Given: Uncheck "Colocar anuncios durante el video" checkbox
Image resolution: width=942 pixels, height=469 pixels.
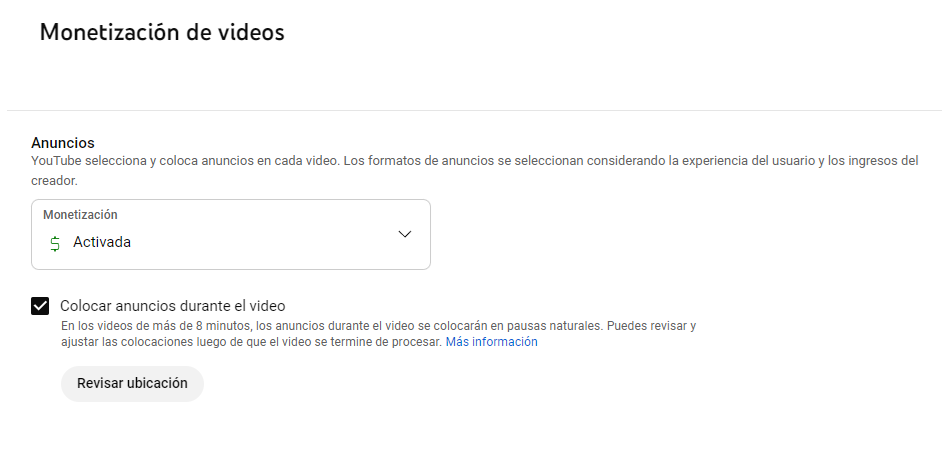Looking at the screenshot, I should pyautogui.click(x=40, y=306).
